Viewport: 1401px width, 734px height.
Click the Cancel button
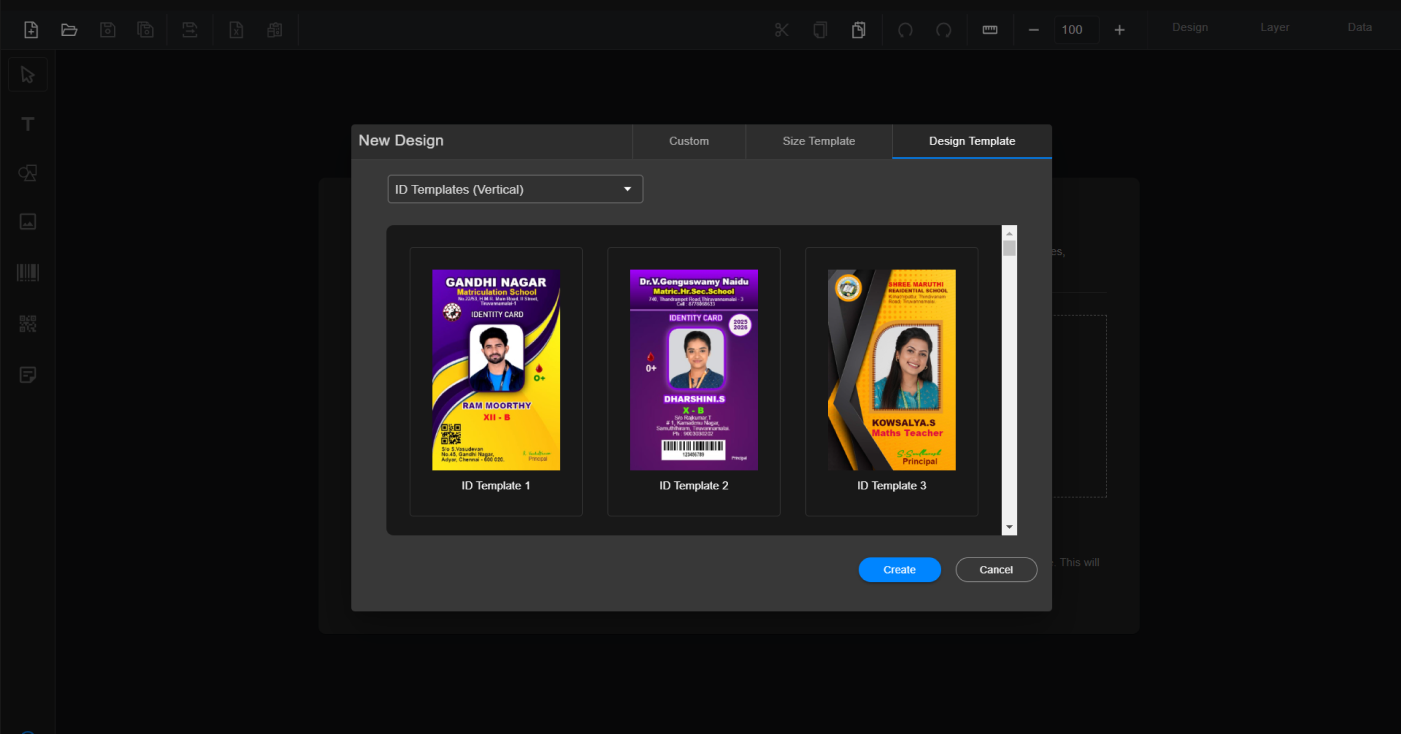(996, 570)
